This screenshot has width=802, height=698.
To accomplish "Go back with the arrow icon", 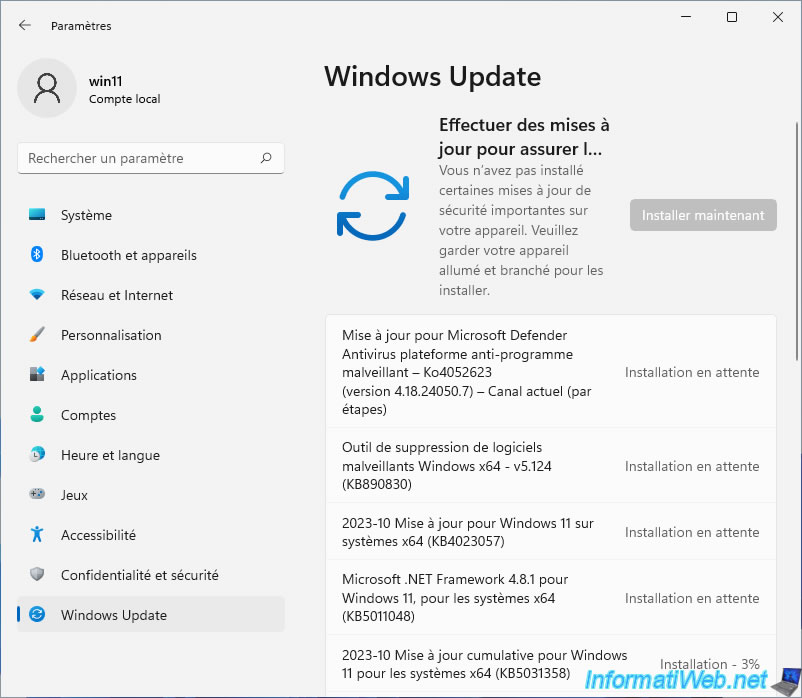I will (x=25, y=25).
